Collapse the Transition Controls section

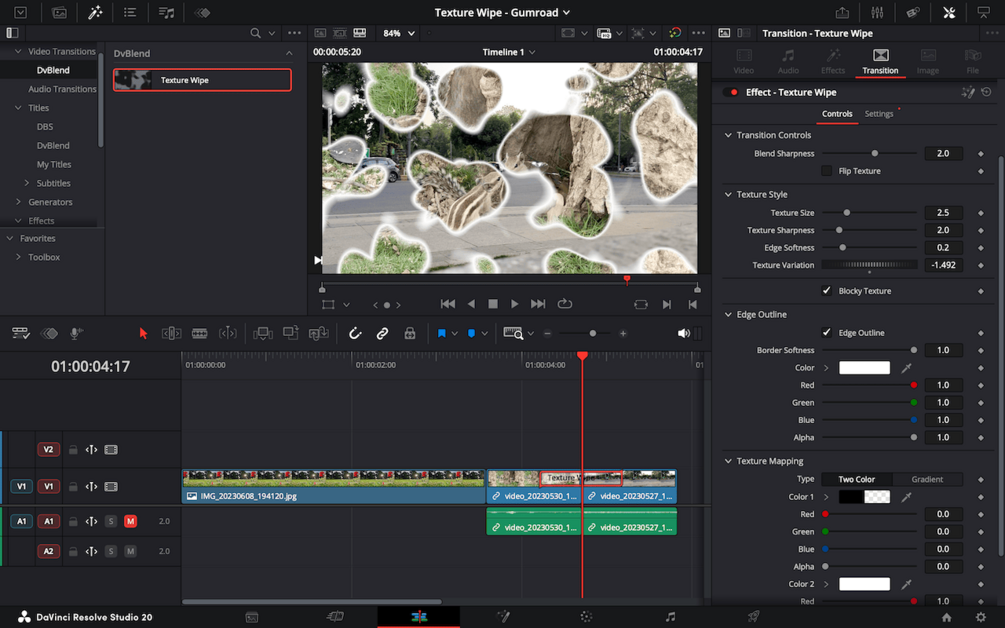pyautogui.click(x=728, y=135)
